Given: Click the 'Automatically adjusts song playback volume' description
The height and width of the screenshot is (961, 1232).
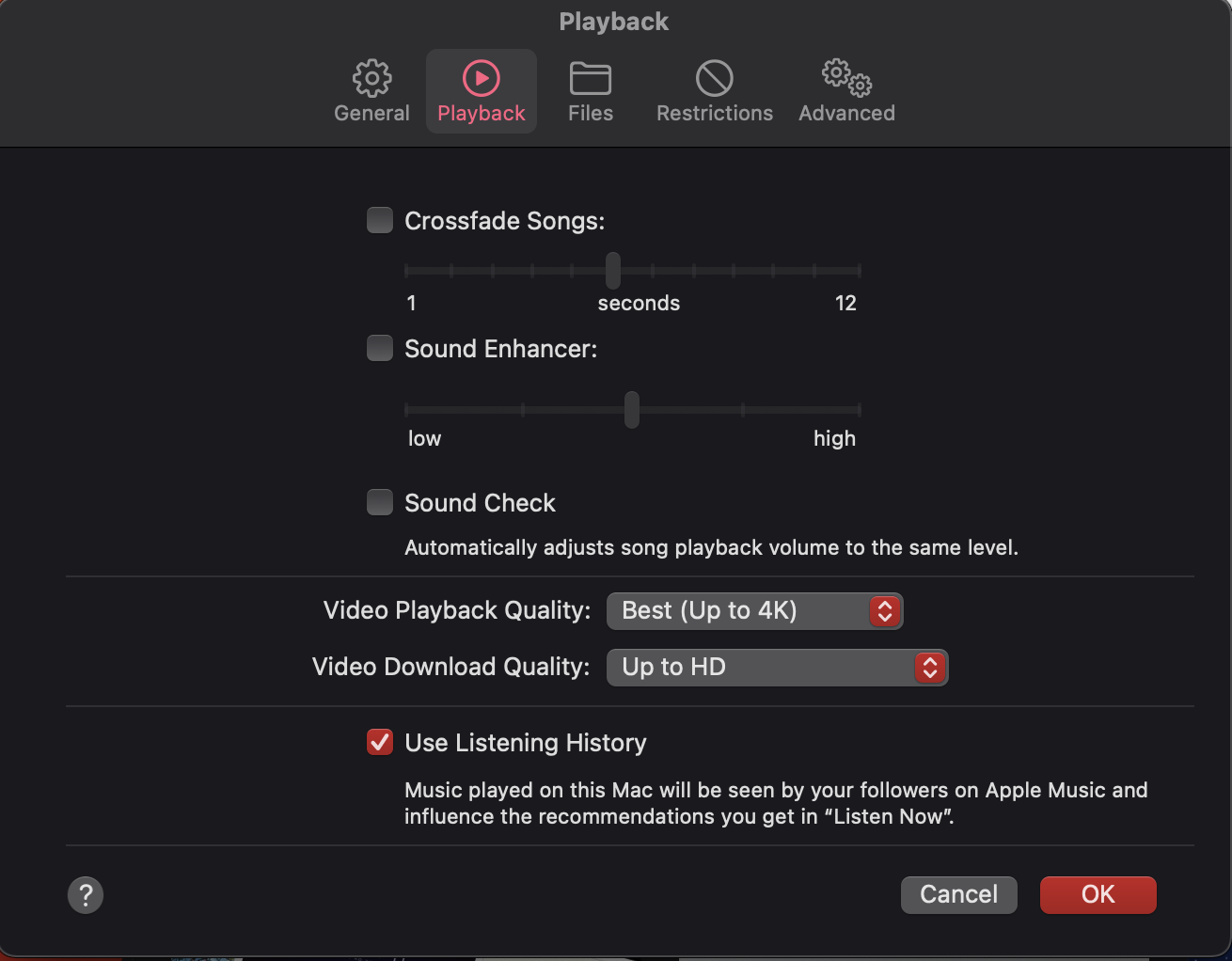Looking at the screenshot, I should click(x=711, y=547).
